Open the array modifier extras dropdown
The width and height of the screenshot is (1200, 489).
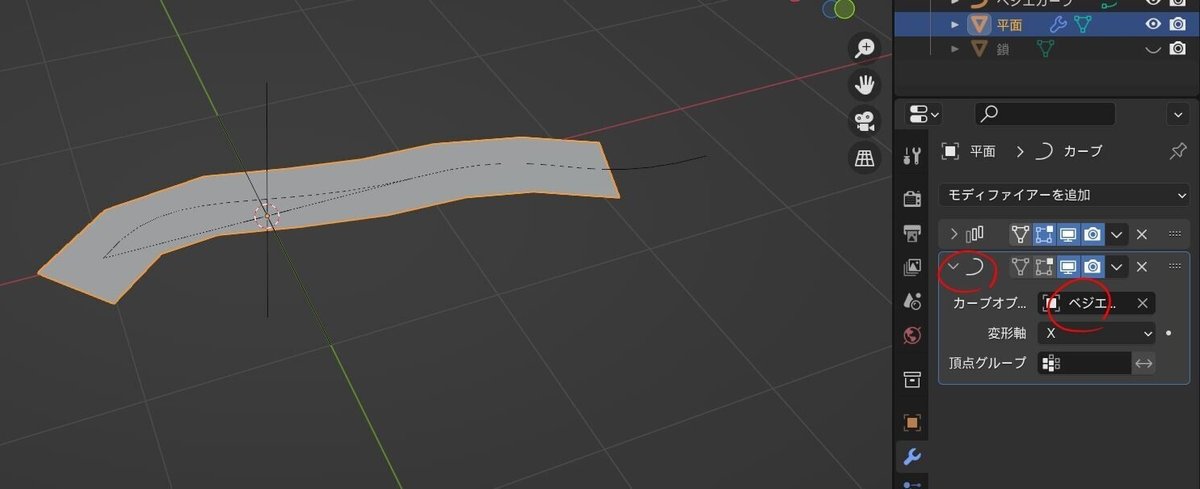click(x=1117, y=234)
